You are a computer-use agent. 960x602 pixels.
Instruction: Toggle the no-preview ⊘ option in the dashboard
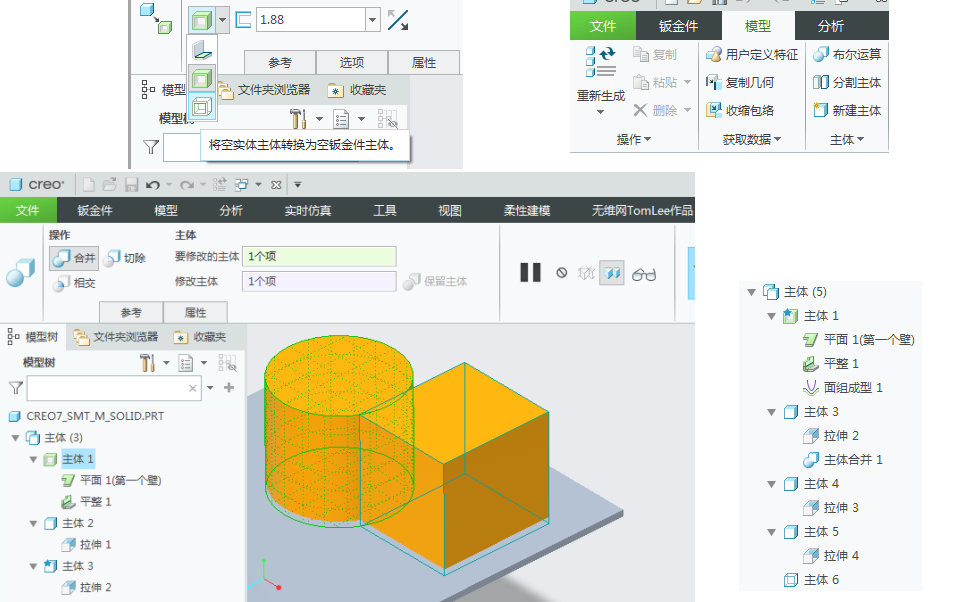(561, 271)
